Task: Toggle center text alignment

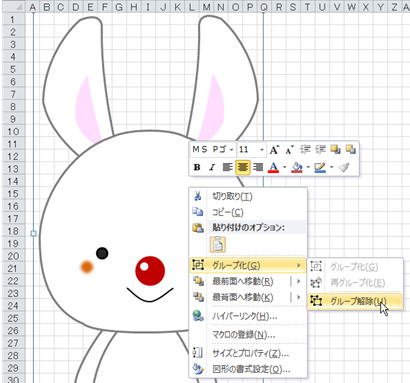Action: pos(243,167)
